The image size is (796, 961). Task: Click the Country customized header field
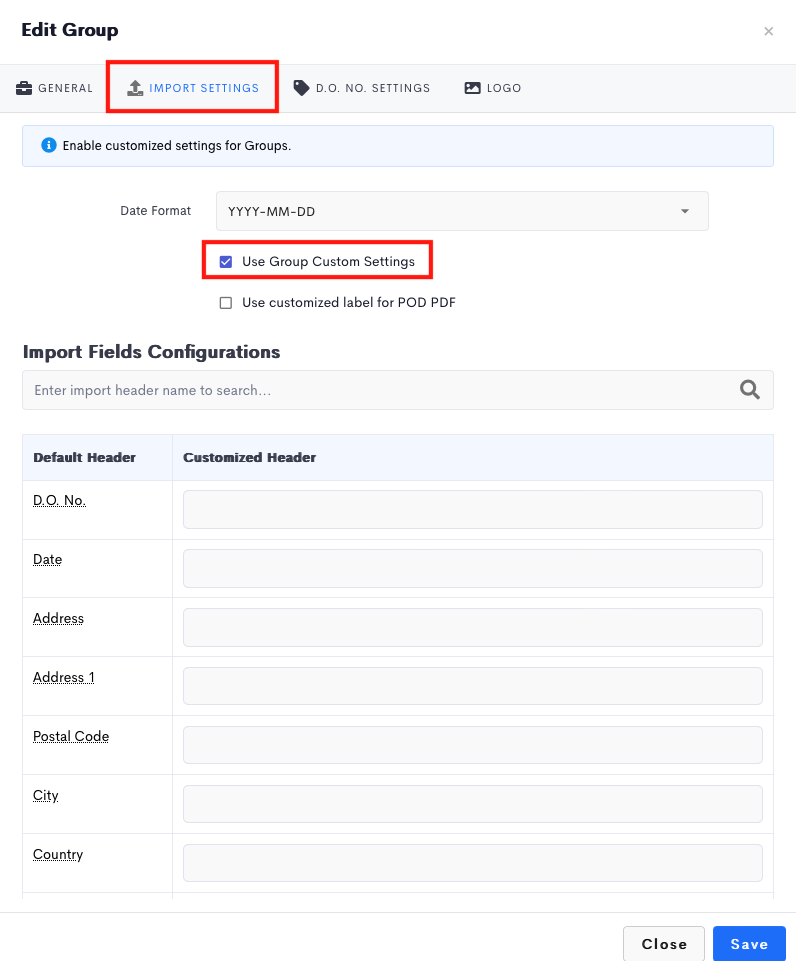coord(472,863)
